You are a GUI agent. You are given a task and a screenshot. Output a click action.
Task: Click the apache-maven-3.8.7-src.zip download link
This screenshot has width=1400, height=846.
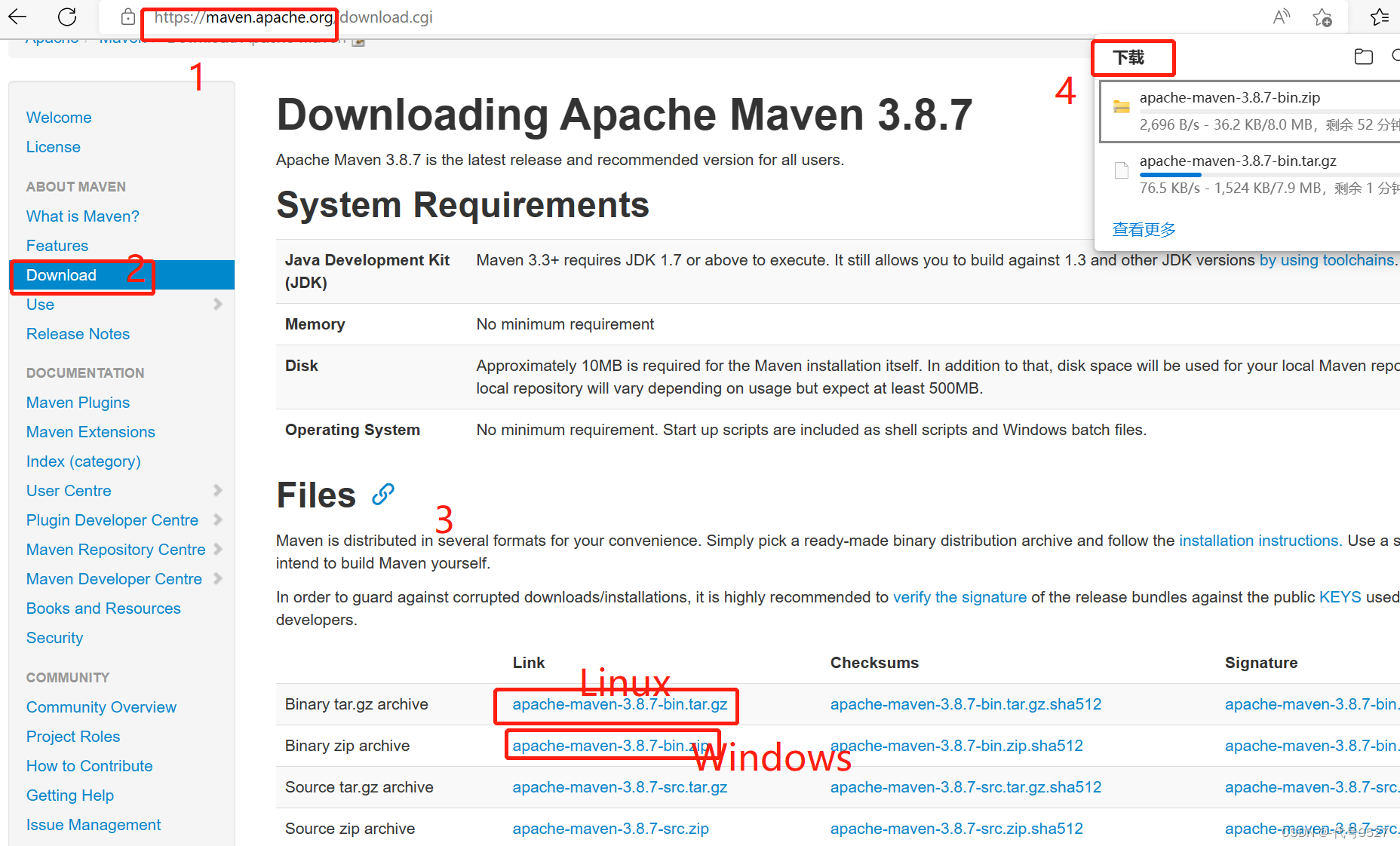pos(611,829)
